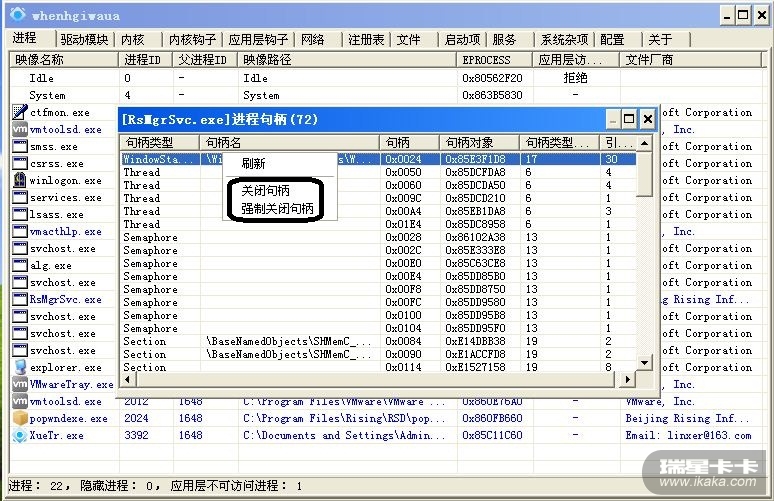Sort by EPROCESS column header
The image size is (774, 501).
point(495,60)
